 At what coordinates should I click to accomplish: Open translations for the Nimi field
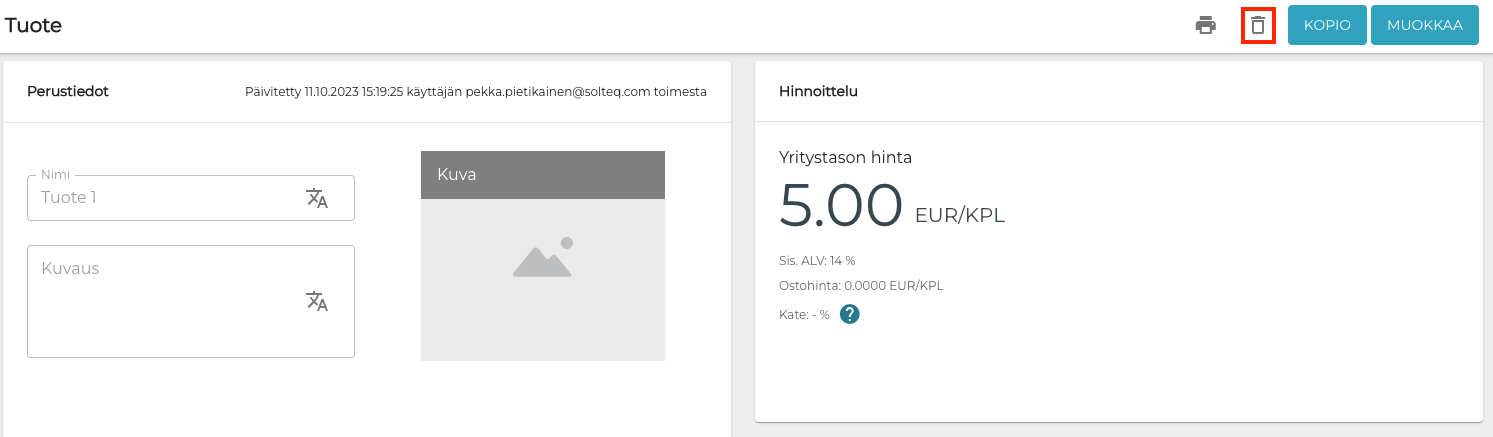(x=317, y=198)
